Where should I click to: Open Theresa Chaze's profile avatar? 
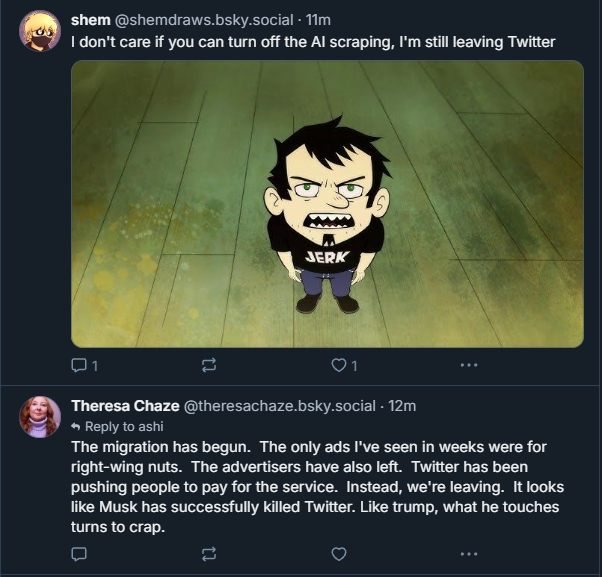40,417
